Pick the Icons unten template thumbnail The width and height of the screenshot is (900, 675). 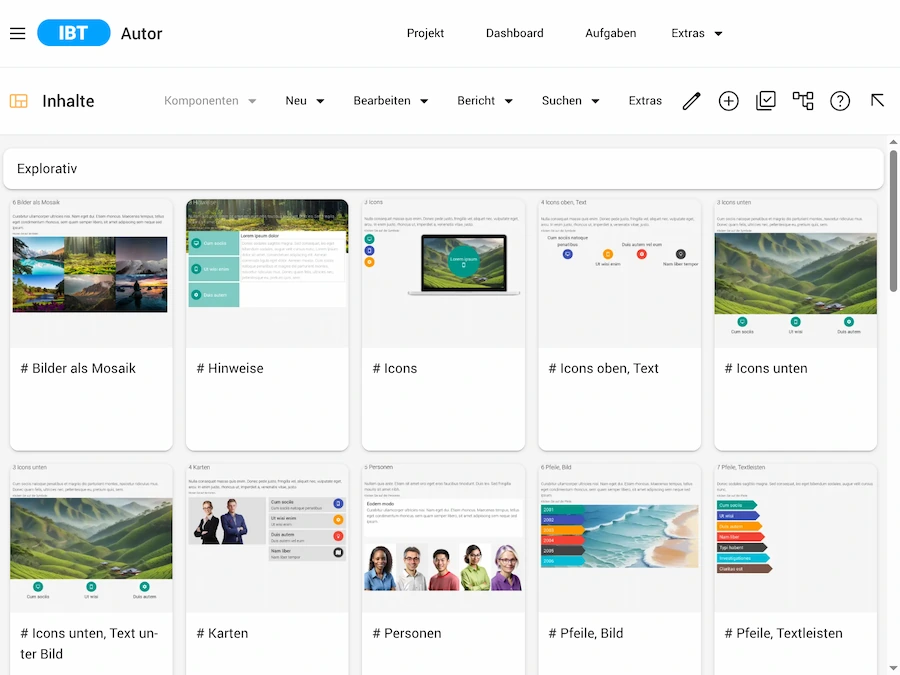coord(796,273)
